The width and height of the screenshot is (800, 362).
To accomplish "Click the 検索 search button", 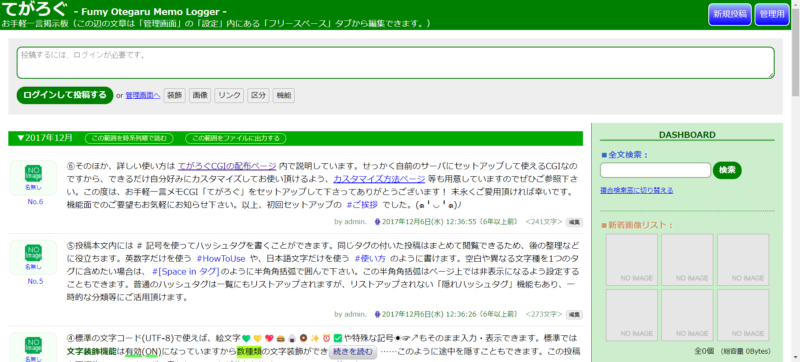I will (x=727, y=170).
